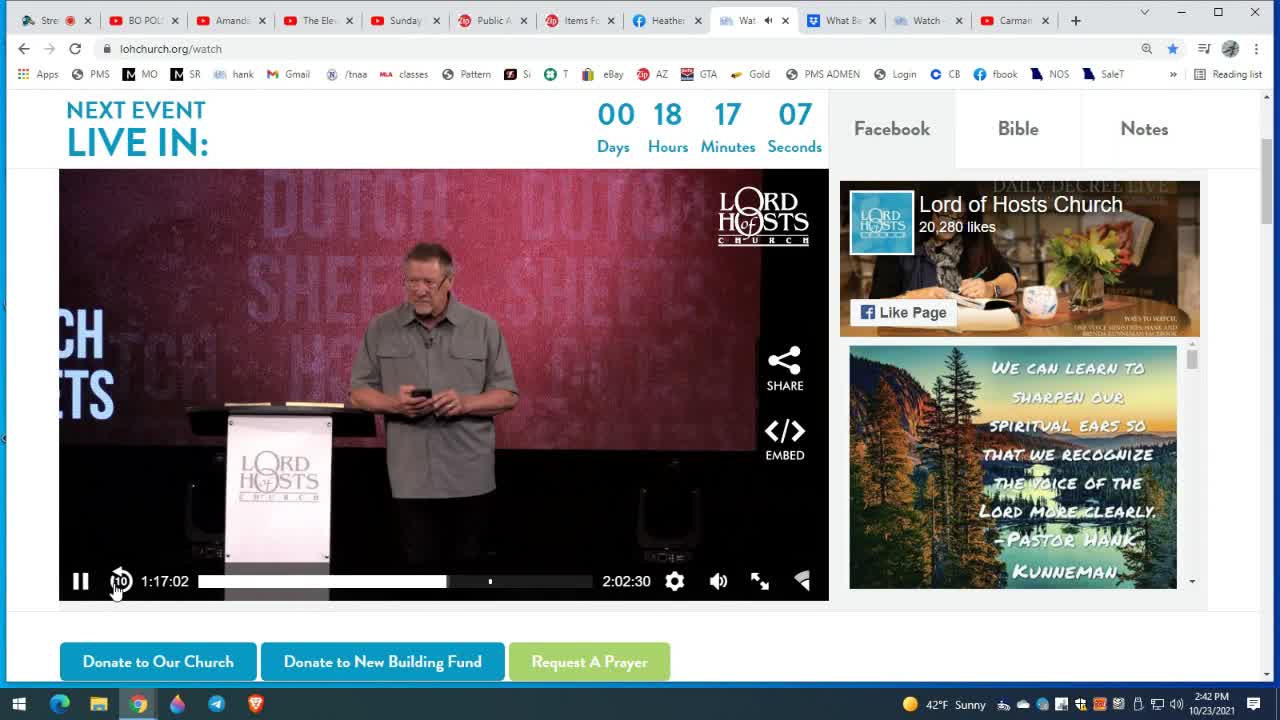Open the Chrome tab search dropdown

(1145, 12)
